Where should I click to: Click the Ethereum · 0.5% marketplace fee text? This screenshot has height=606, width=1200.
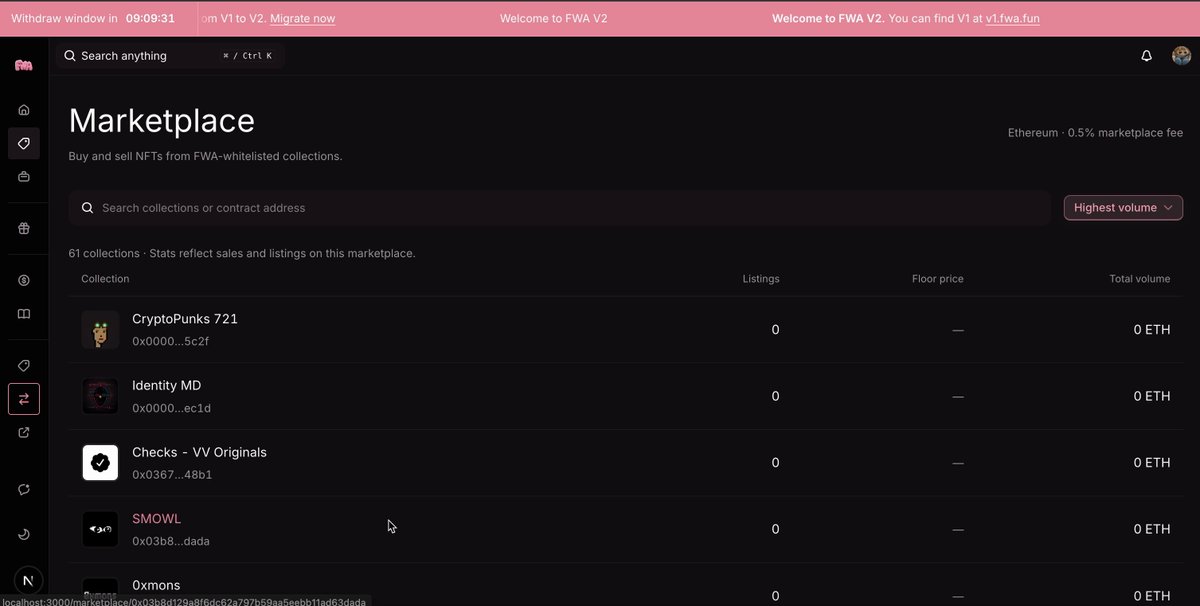click(x=1095, y=133)
